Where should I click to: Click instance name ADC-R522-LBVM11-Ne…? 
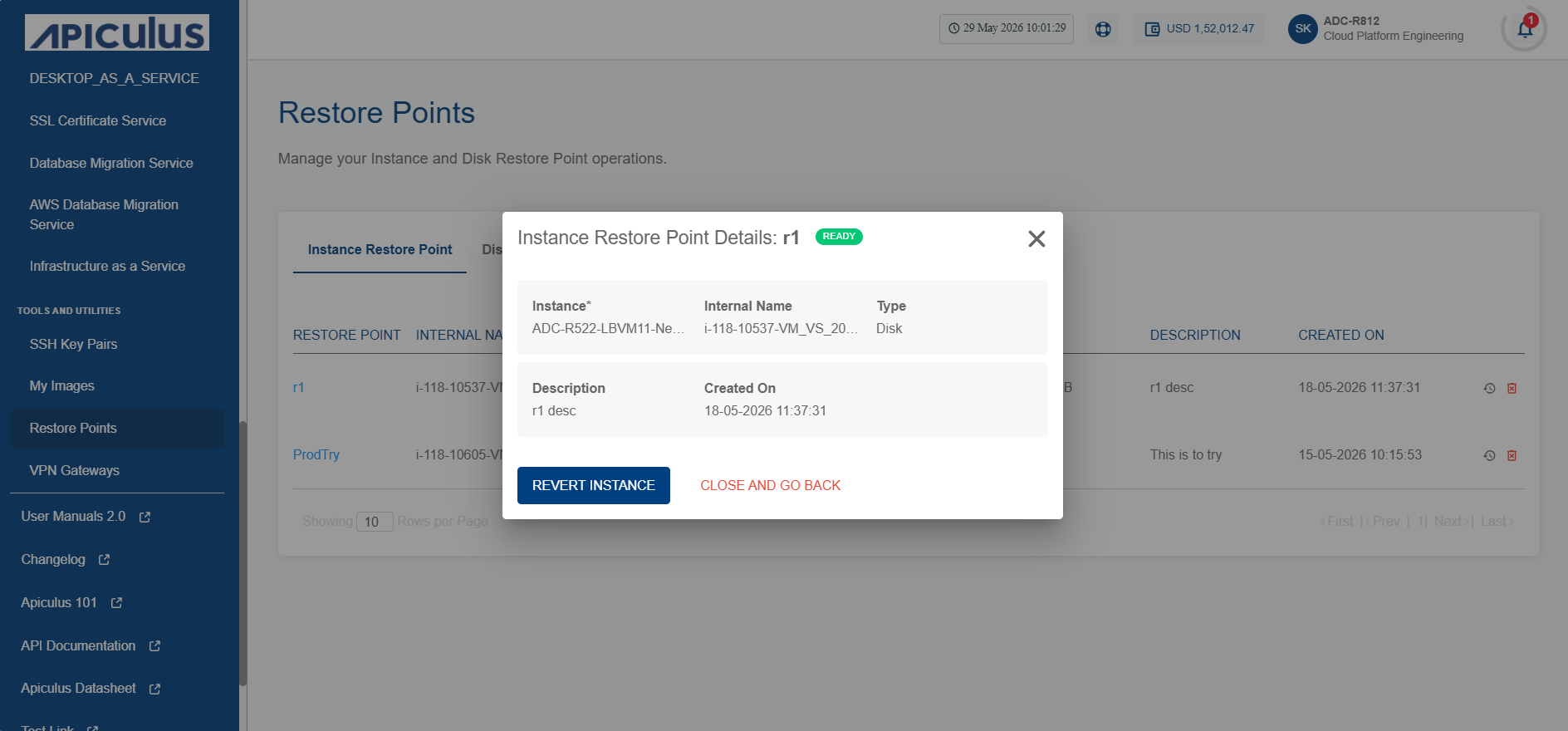click(608, 328)
